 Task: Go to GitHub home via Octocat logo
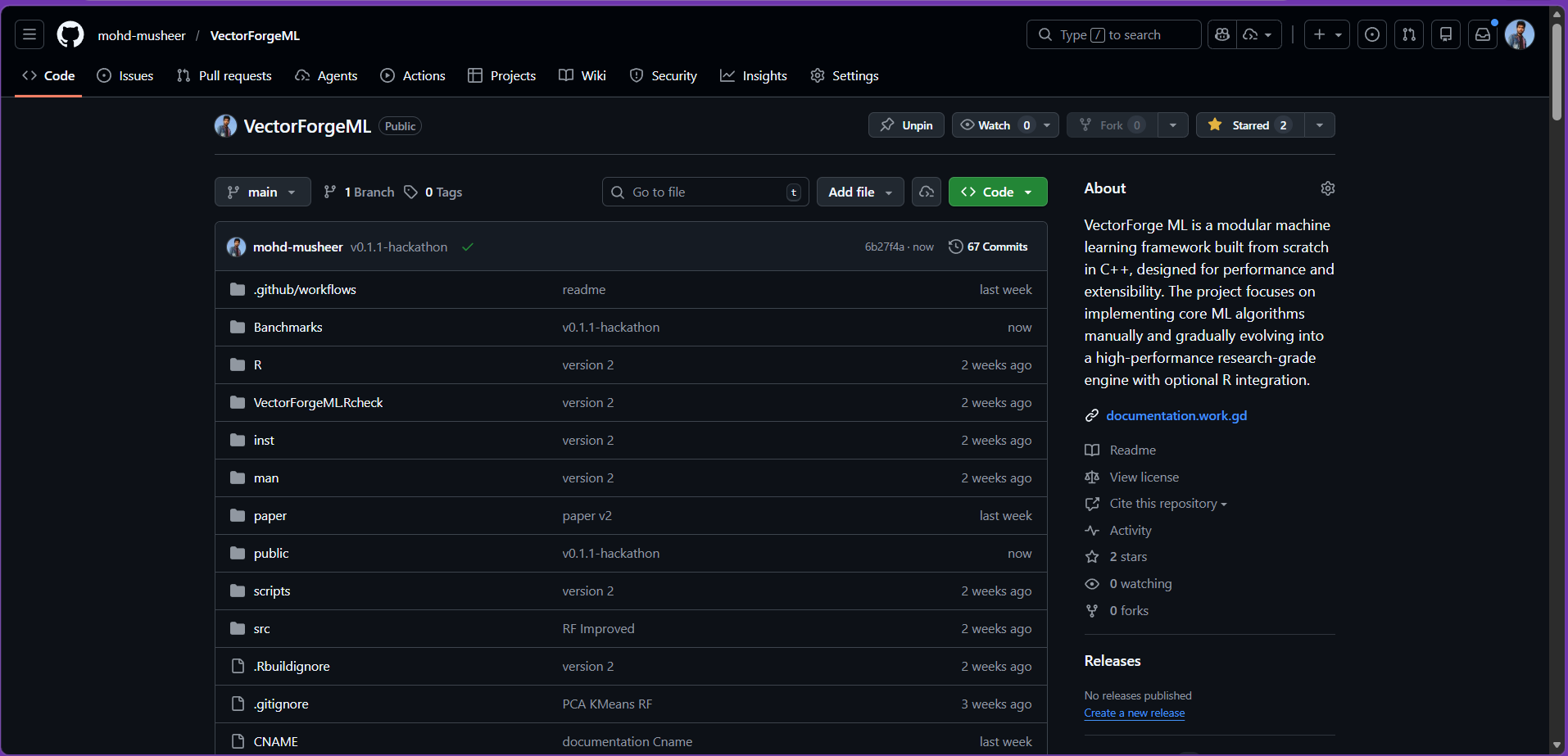[x=70, y=34]
